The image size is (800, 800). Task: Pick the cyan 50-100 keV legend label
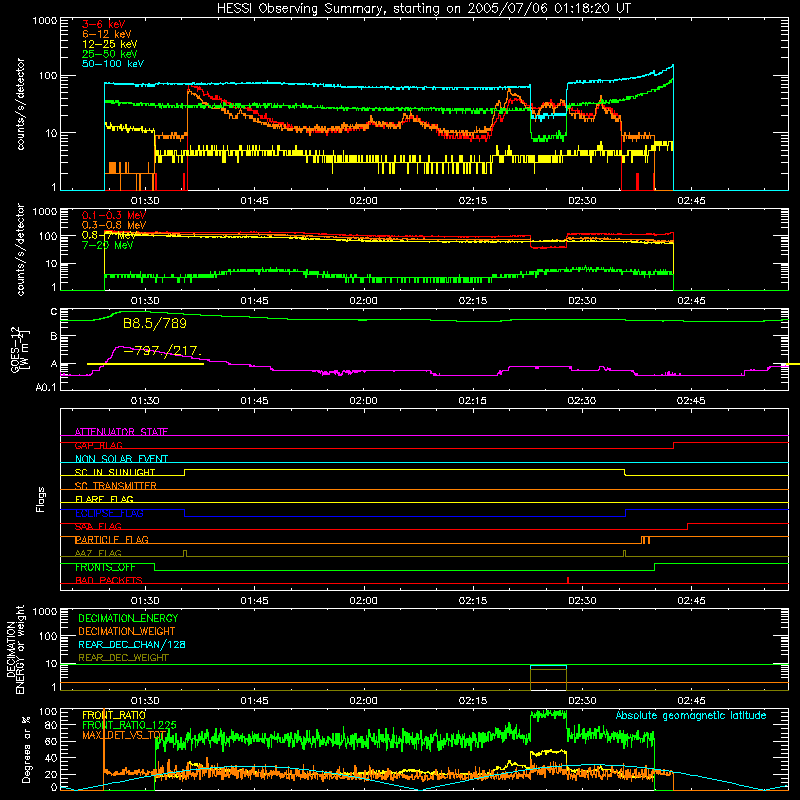[113, 64]
